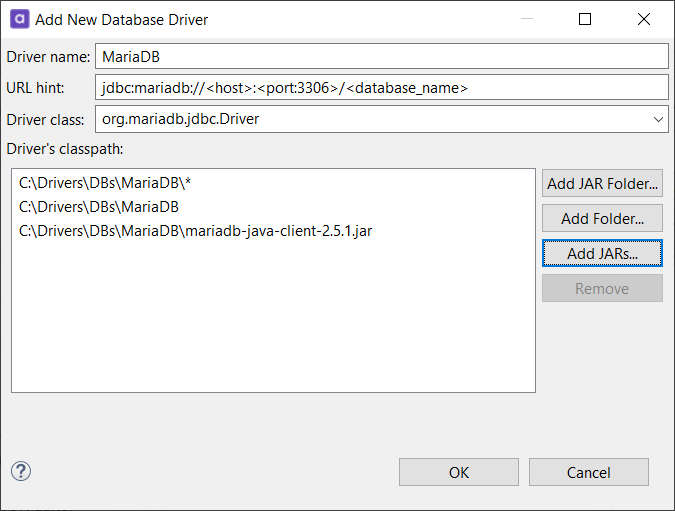The width and height of the screenshot is (675, 511).
Task: Click into the URL hint text field
Action: (x=380, y=88)
